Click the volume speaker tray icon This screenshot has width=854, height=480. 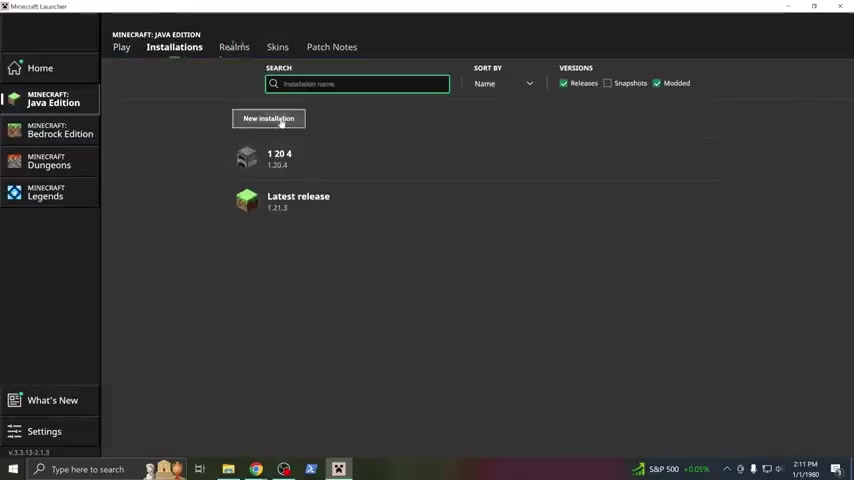pyautogui.click(x=779, y=469)
